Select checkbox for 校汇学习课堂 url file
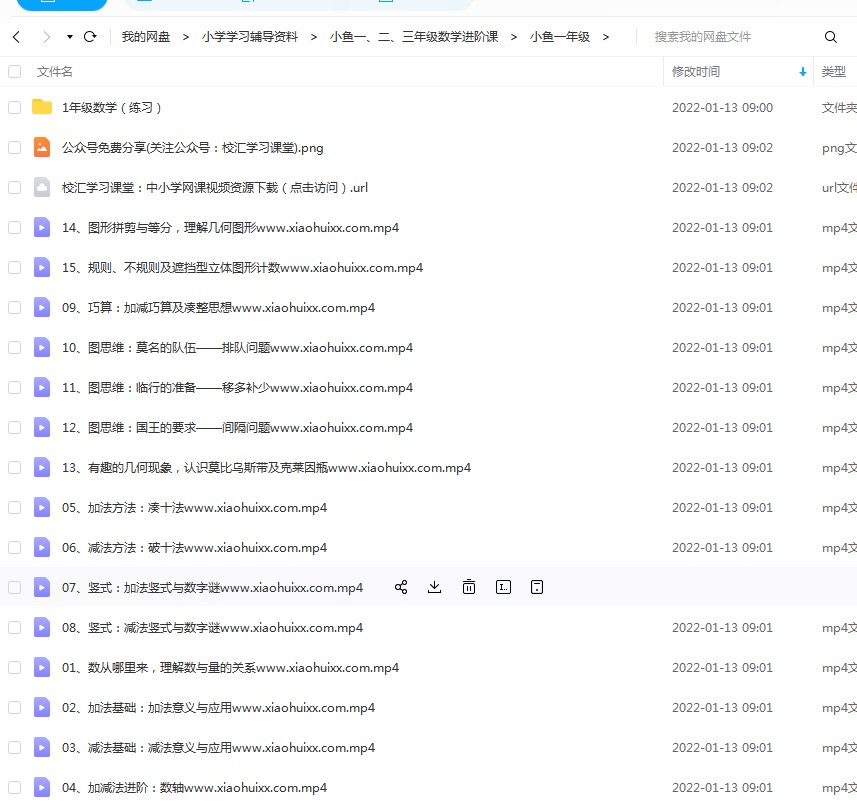Image resolution: width=857 pixels, height=809 pixels. tap(15, 187)
